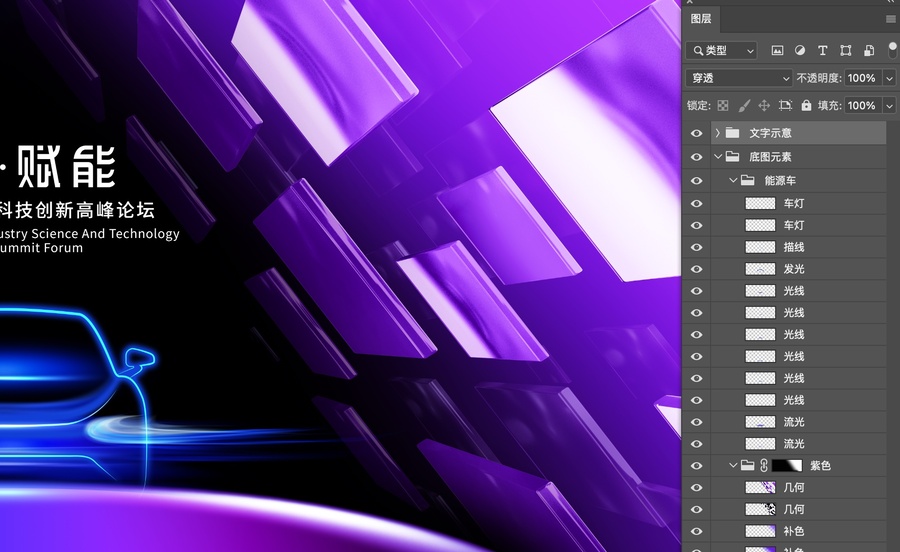This screenshot has width=900, height=552.
Task: Click the 科技创新高峰论坛 subtitle on canvas
Action: coord(77,210)
